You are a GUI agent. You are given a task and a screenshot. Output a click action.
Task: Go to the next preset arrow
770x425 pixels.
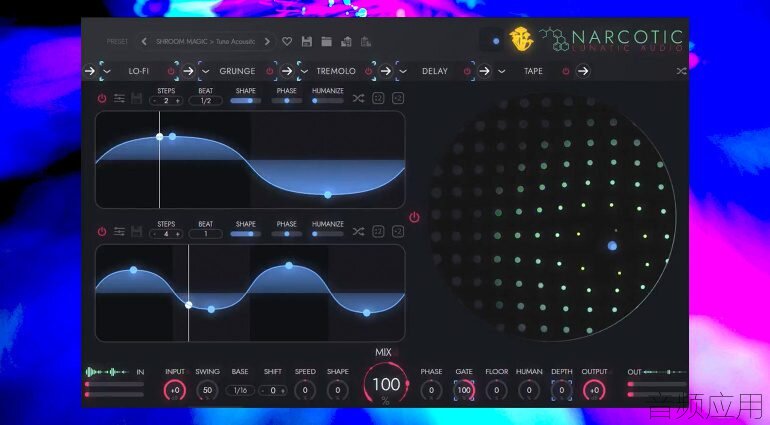tap(267, 42)
